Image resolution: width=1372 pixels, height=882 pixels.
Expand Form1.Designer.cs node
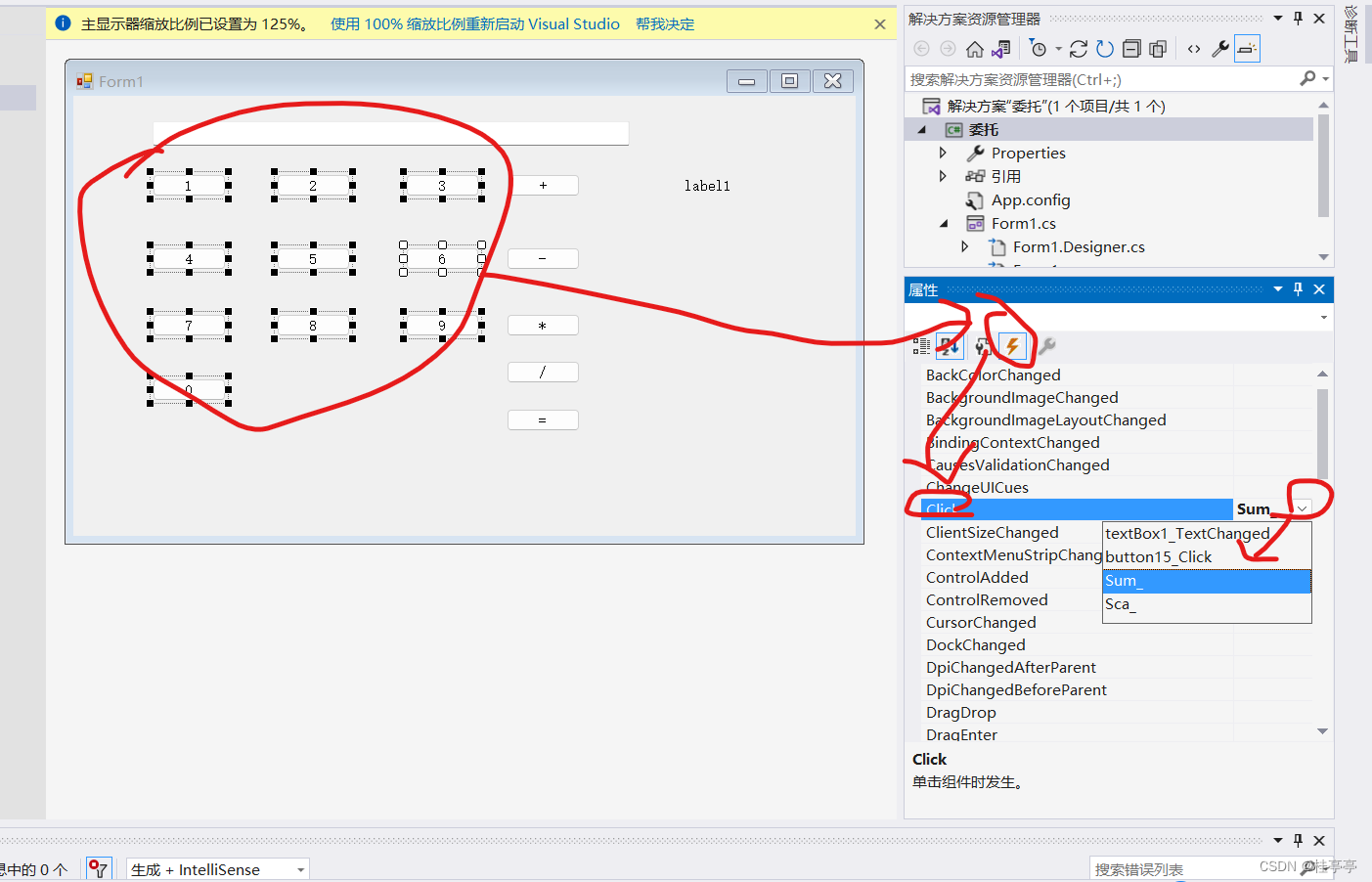coord(964,246)
